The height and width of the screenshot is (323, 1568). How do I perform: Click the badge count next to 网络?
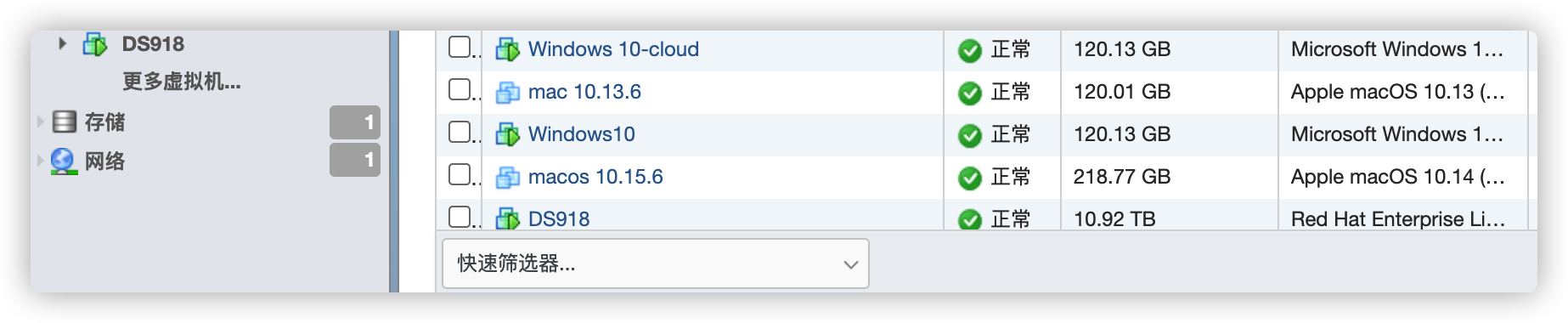click(355, 160)
